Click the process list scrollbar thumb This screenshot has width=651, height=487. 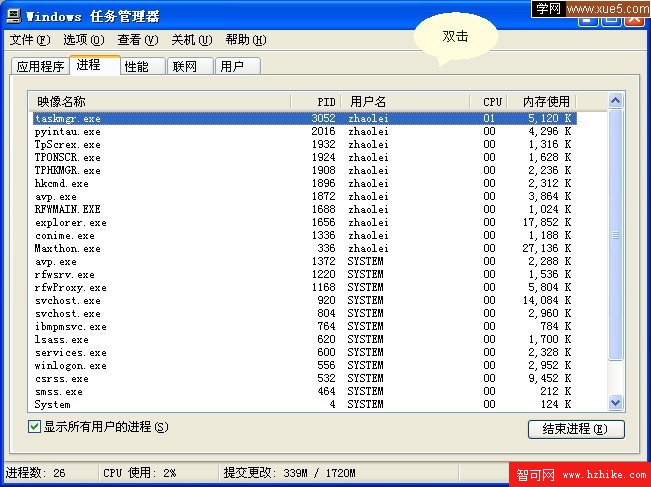(616, 235)
